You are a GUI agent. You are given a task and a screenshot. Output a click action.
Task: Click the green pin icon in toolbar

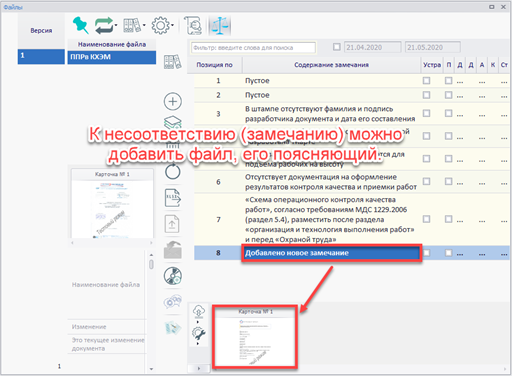[x=81, y=25]
